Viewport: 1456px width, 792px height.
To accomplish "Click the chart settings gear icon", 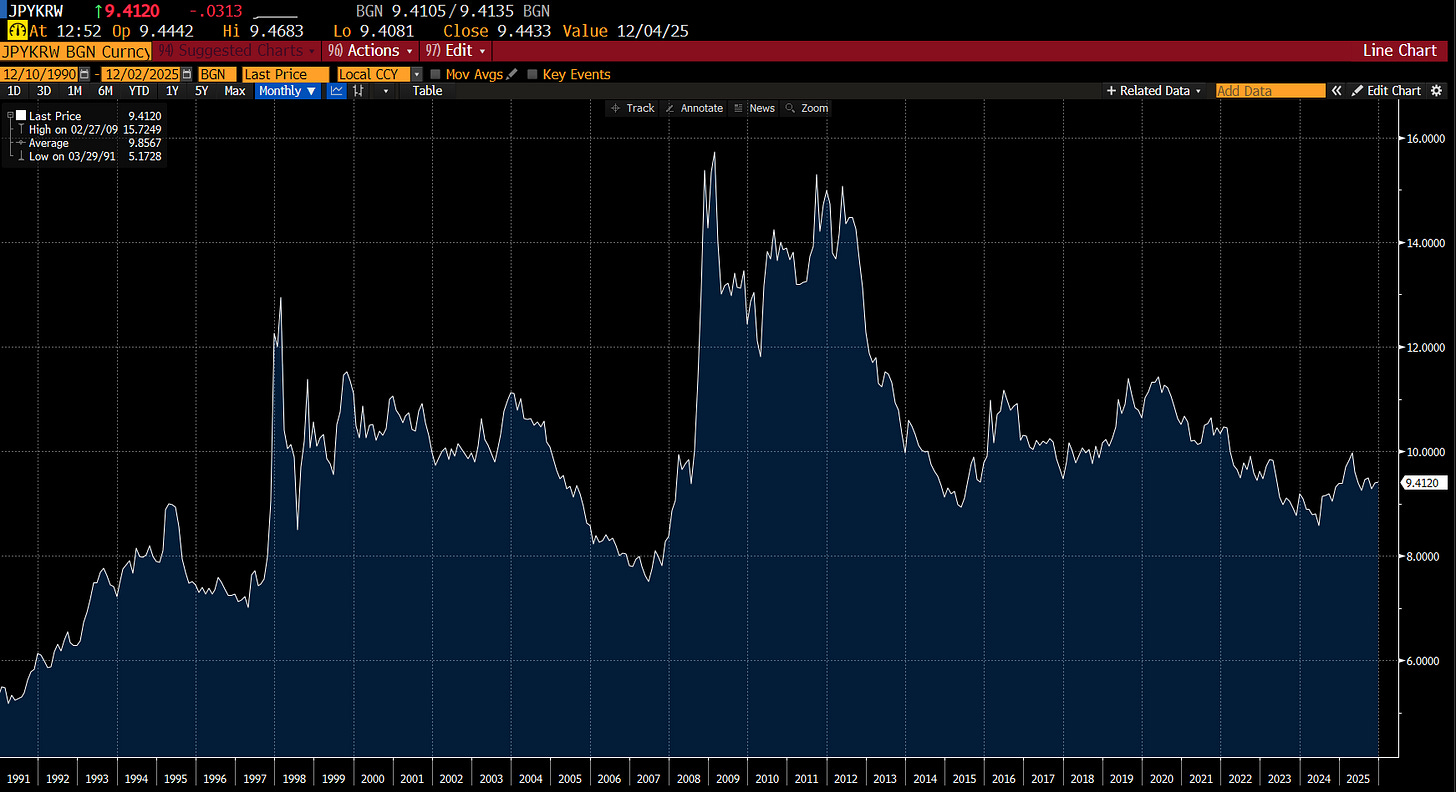I will coord(1437,91).
